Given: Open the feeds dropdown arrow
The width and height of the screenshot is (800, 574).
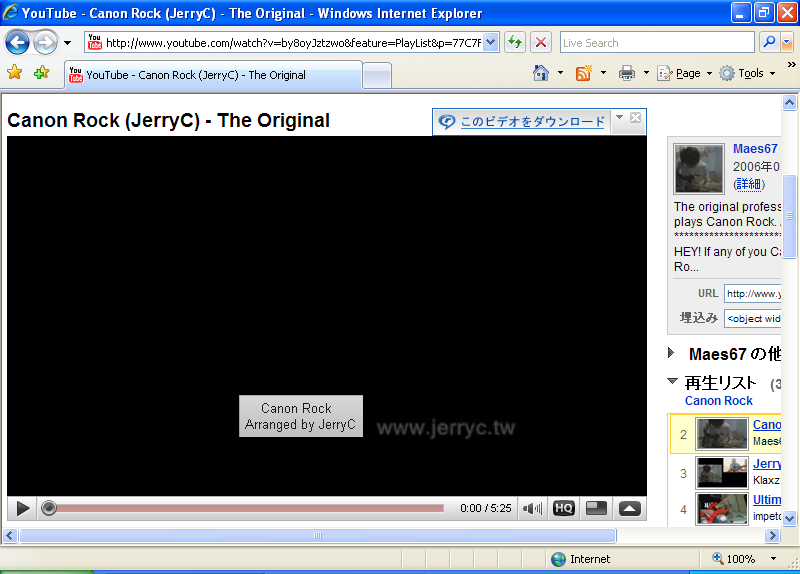Looking at the screenshot, I should pos(603,73).
